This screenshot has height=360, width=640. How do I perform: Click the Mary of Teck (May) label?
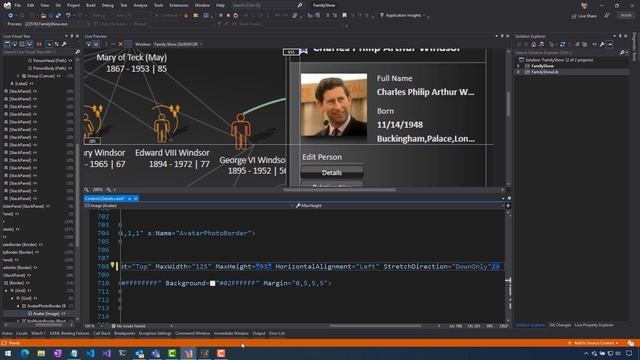131,58
